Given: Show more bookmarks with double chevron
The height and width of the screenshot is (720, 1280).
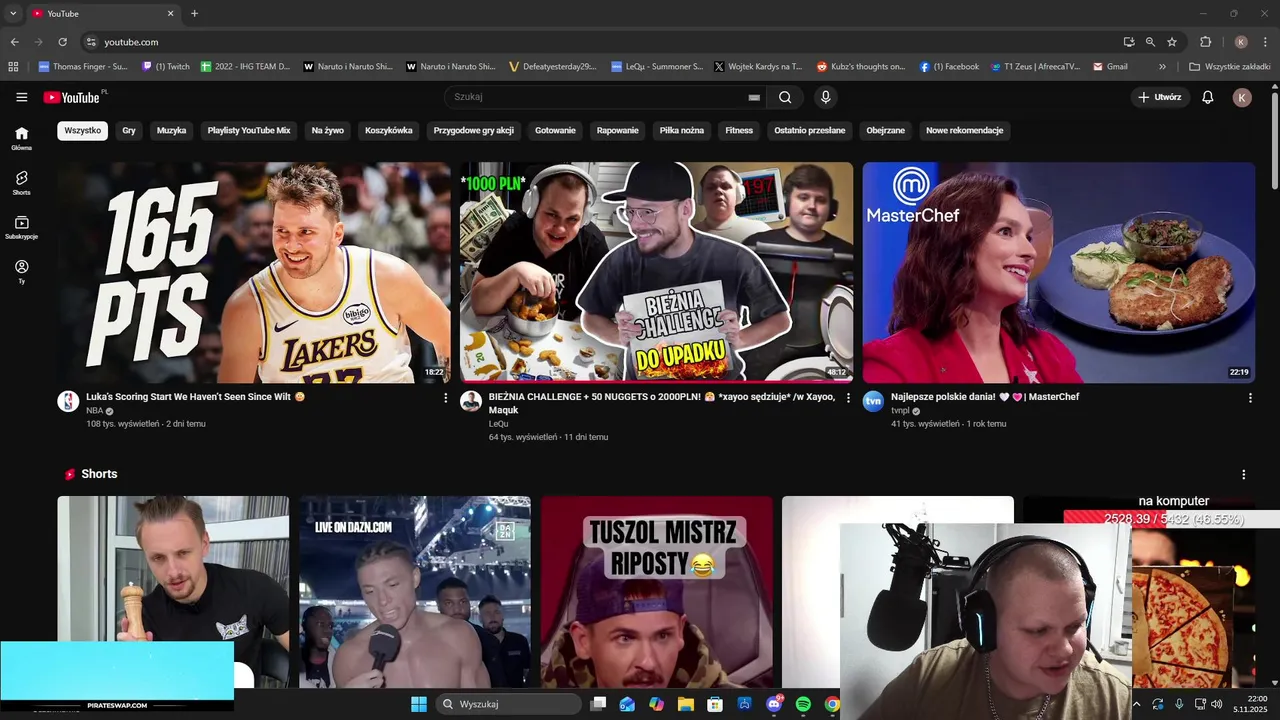Looking at the screenshot, I should point(1162,67).
